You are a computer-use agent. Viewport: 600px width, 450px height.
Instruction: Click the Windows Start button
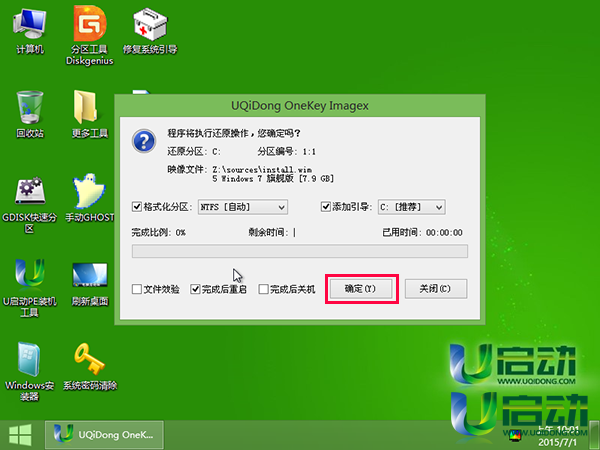[x=20, y=435]
